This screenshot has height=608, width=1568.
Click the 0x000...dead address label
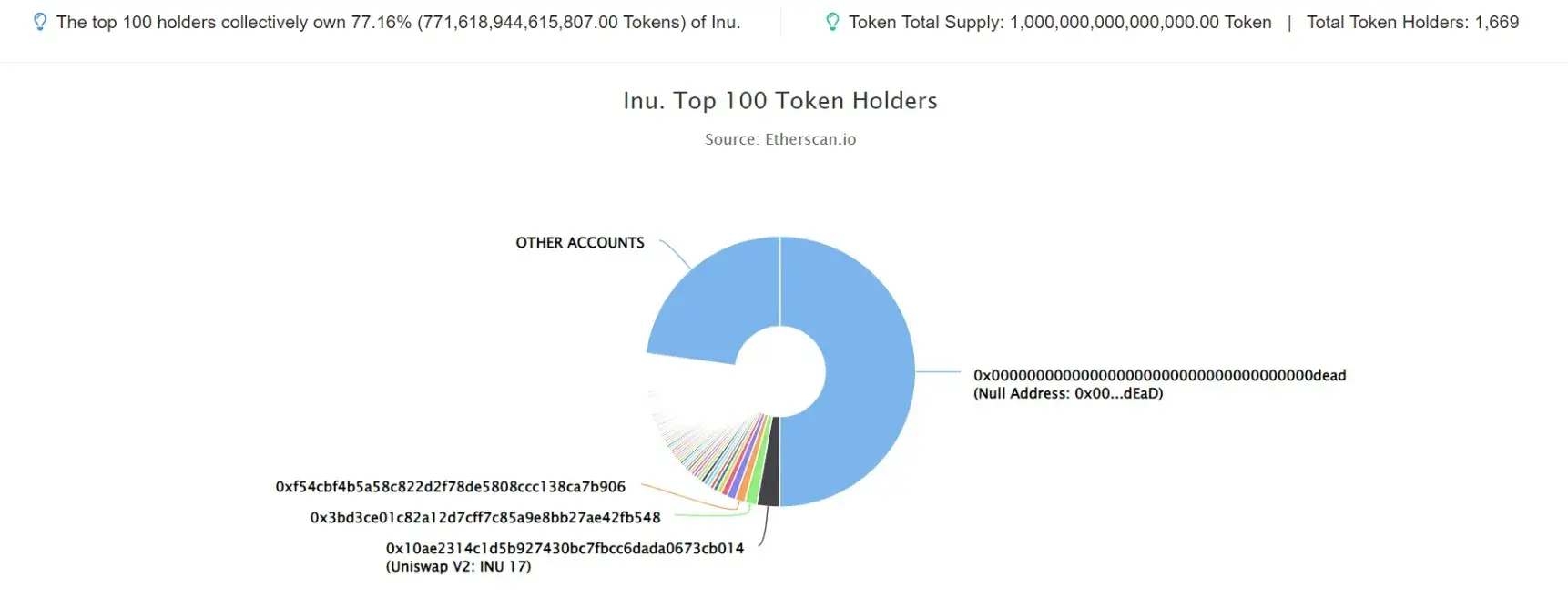pos(1159,375)
